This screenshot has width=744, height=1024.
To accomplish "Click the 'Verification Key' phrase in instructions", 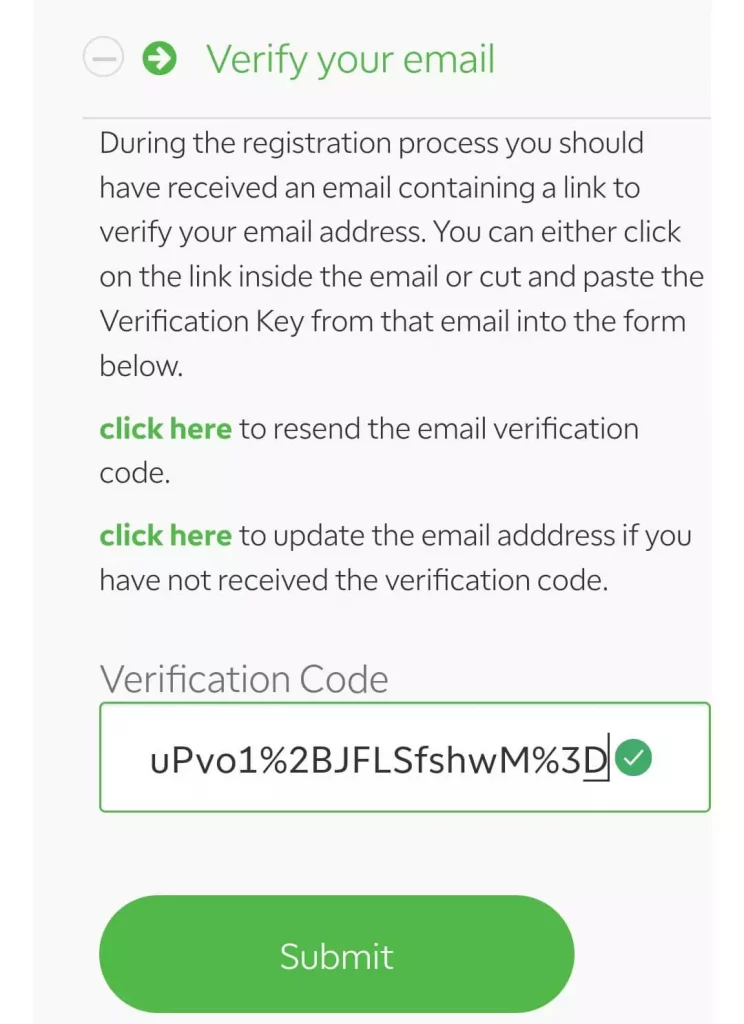I will pyautogui.click(x=202, y=321).
